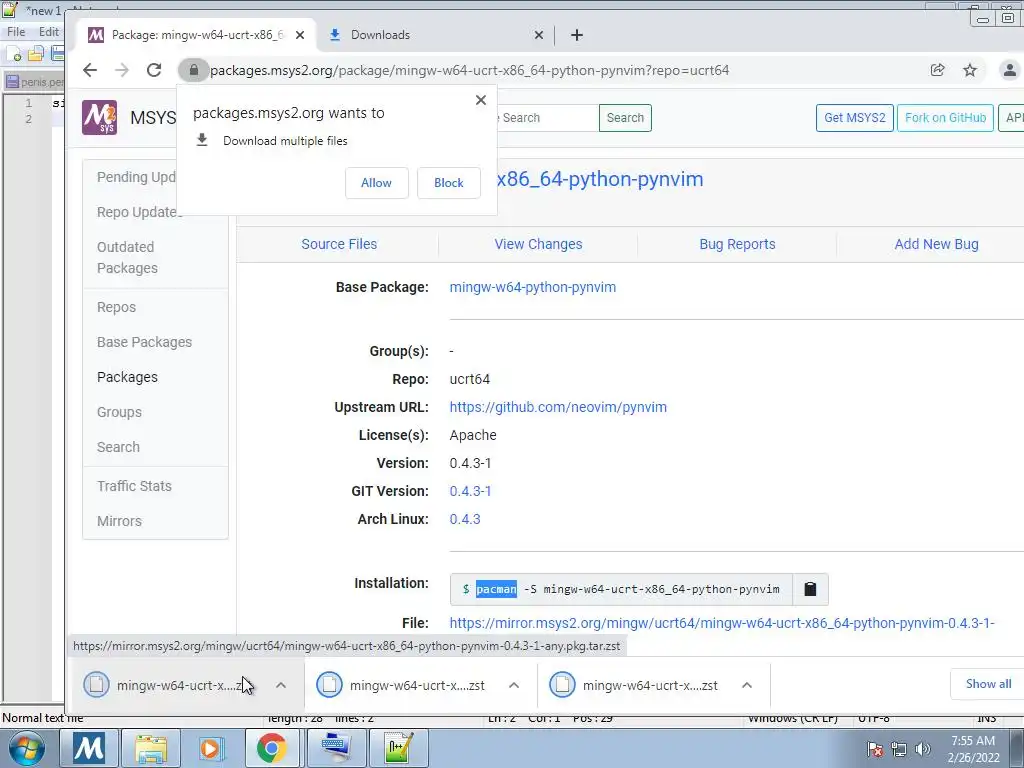Bookmark this page with star icon
1024x768 pixels.
point(970,70)
